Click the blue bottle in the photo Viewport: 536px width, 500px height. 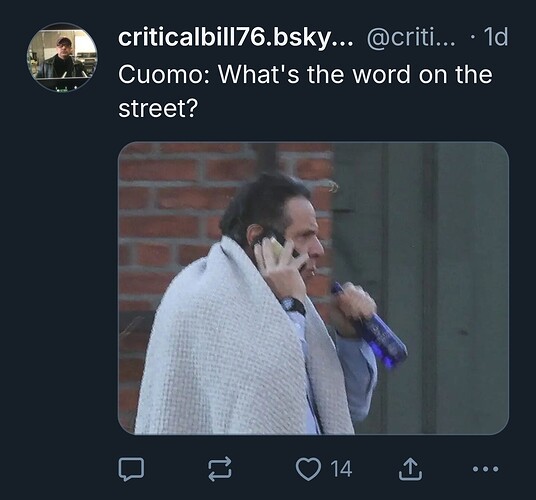(373, 327)
